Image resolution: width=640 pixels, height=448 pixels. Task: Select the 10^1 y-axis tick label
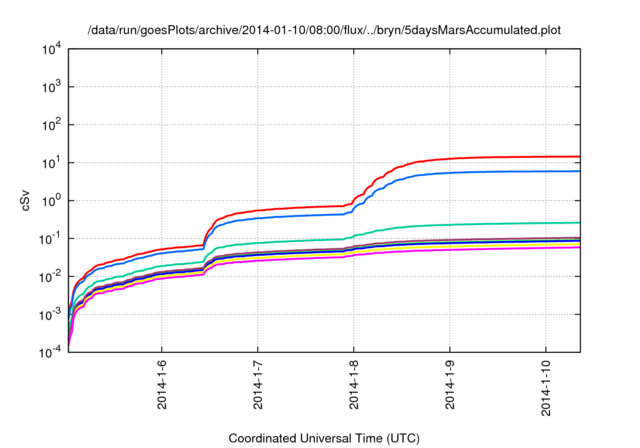click(51, 163)
